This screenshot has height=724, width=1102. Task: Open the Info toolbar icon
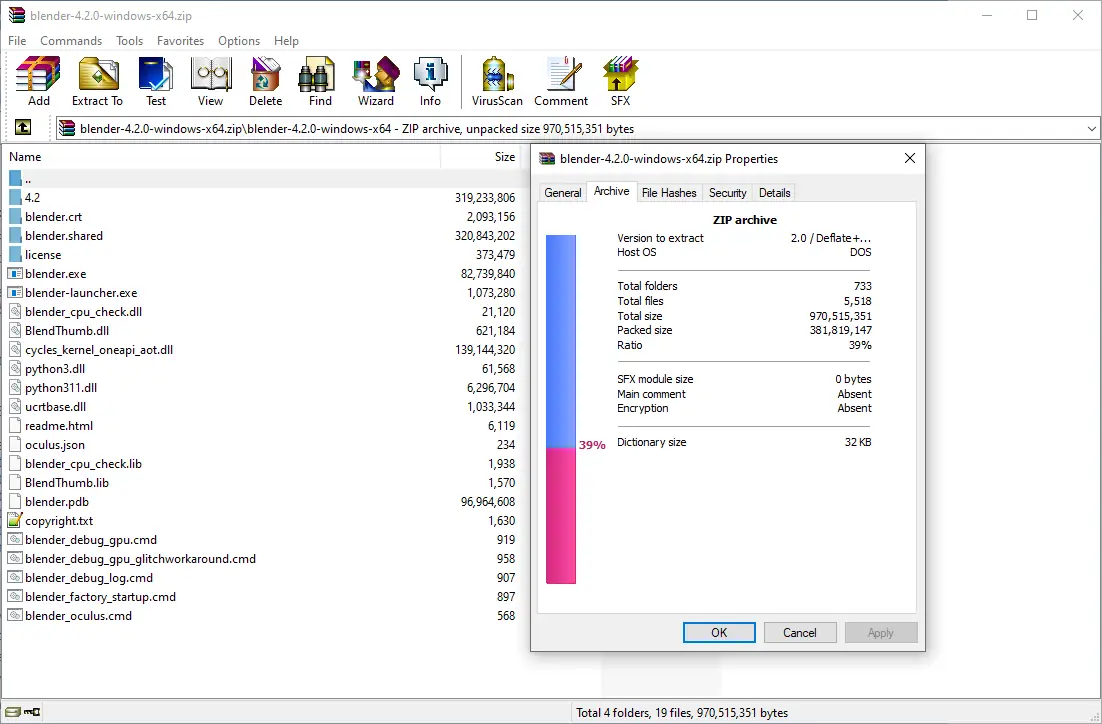(430, 82)
